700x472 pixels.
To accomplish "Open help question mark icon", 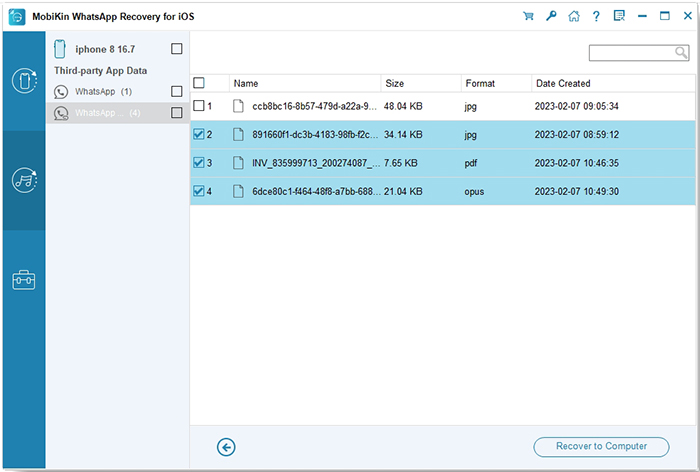I will point(596,17).
